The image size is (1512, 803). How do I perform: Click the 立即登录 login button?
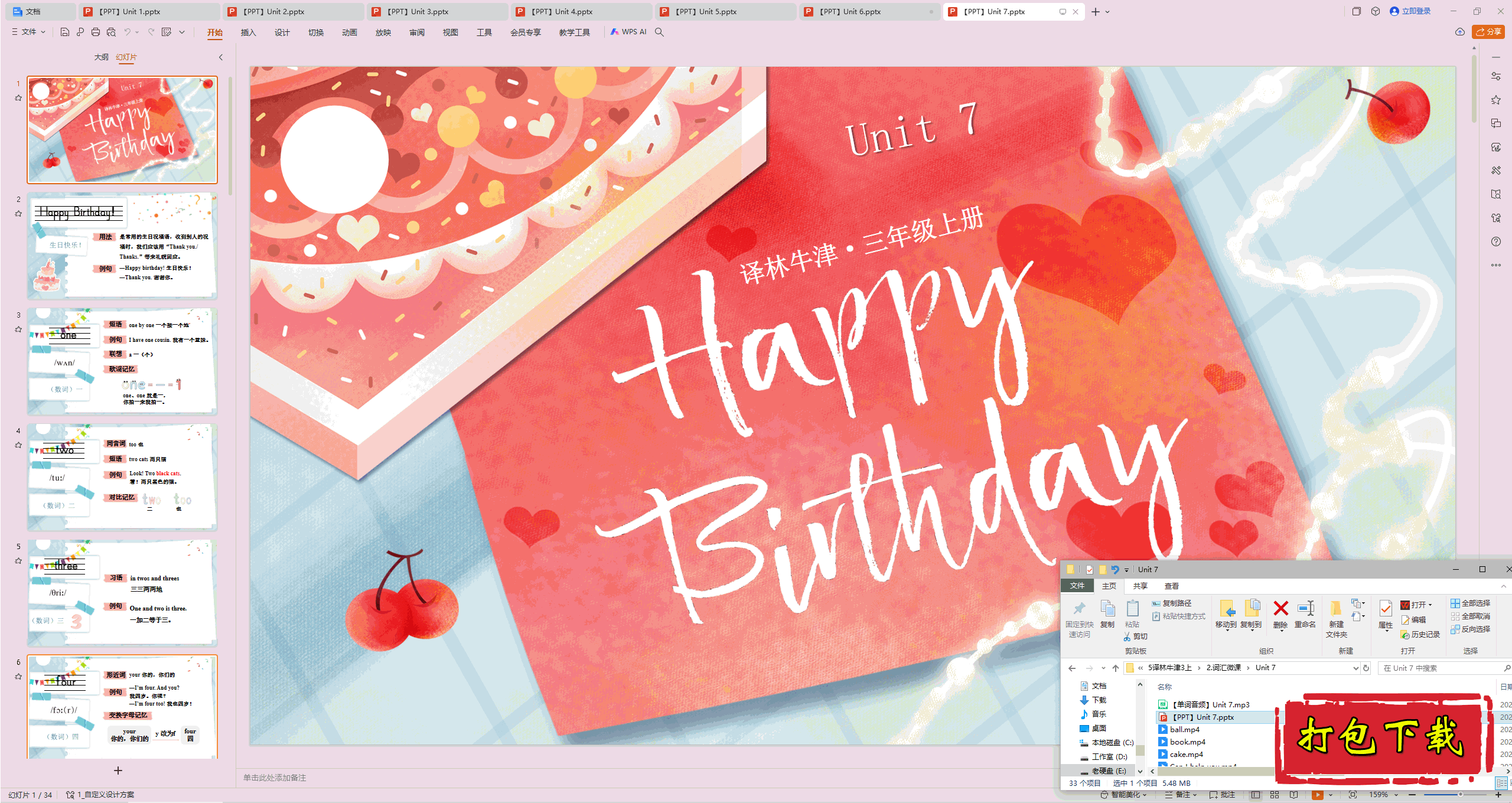pos(1410,11)
